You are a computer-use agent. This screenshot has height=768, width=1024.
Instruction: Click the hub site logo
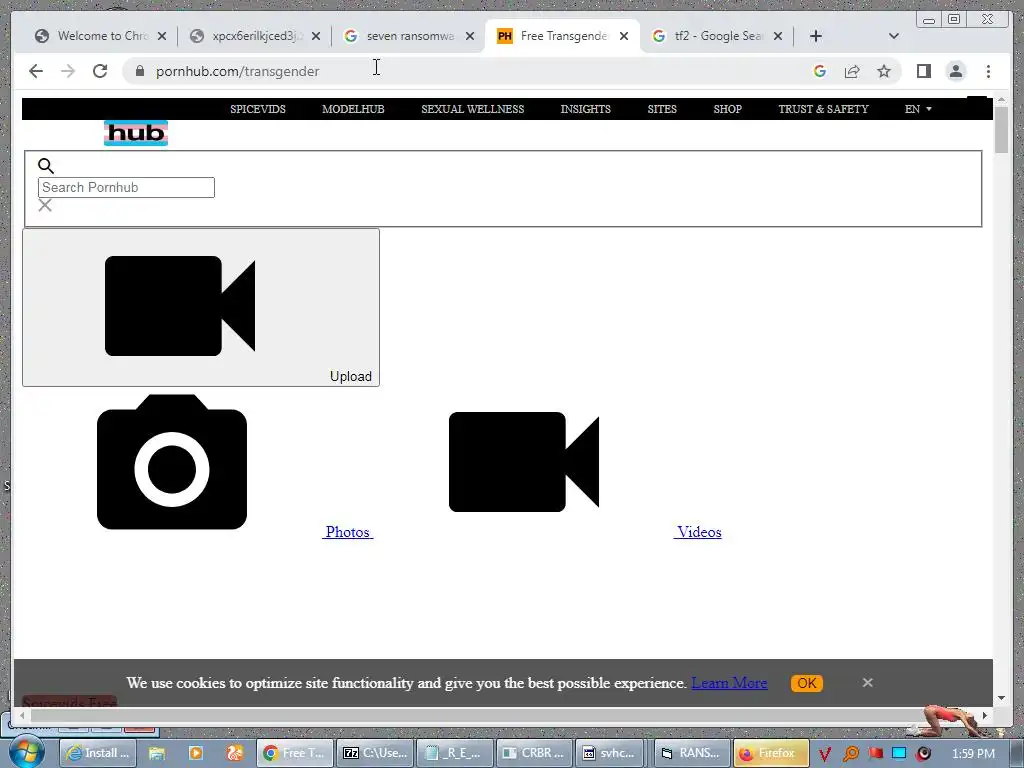pyautogui.click(x=136, y=133)
